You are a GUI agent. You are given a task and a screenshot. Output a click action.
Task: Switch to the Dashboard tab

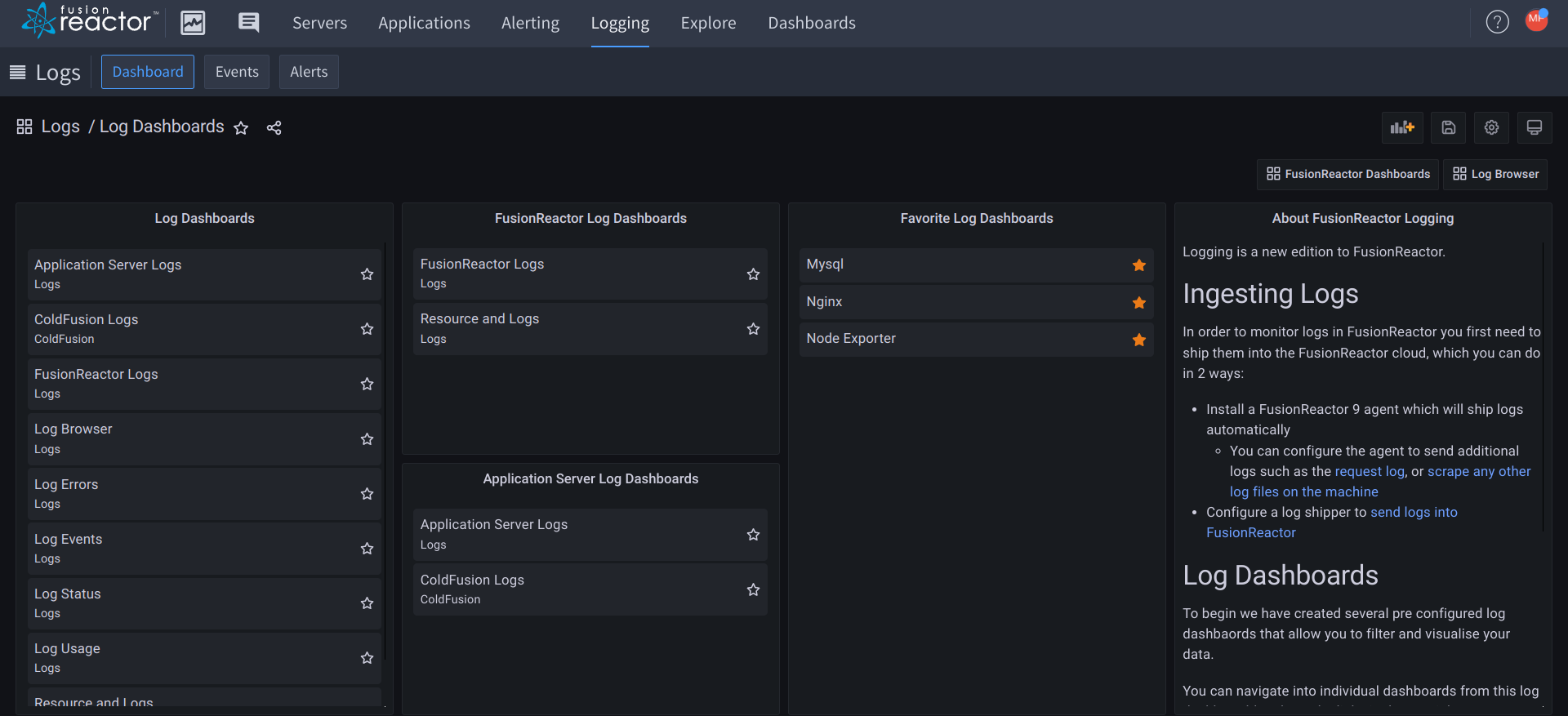coord(148,72)
